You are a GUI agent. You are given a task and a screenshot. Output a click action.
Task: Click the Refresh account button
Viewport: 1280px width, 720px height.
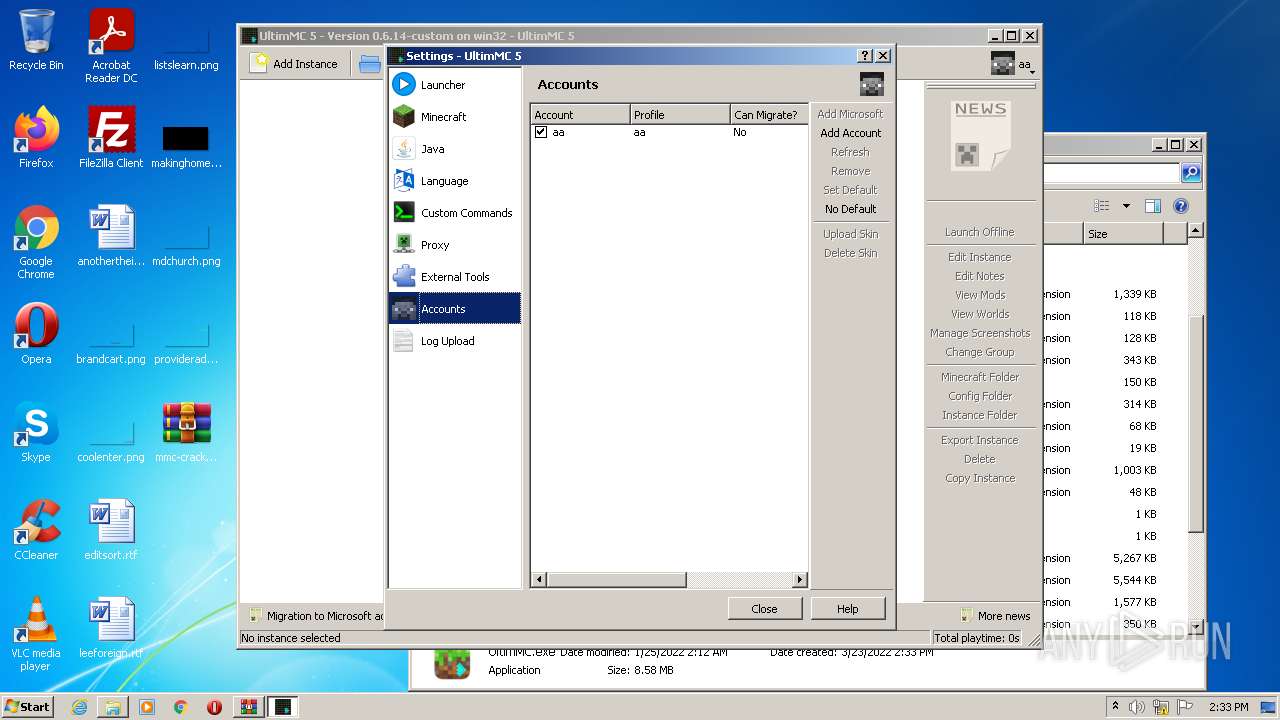click(x=850, y=152)
